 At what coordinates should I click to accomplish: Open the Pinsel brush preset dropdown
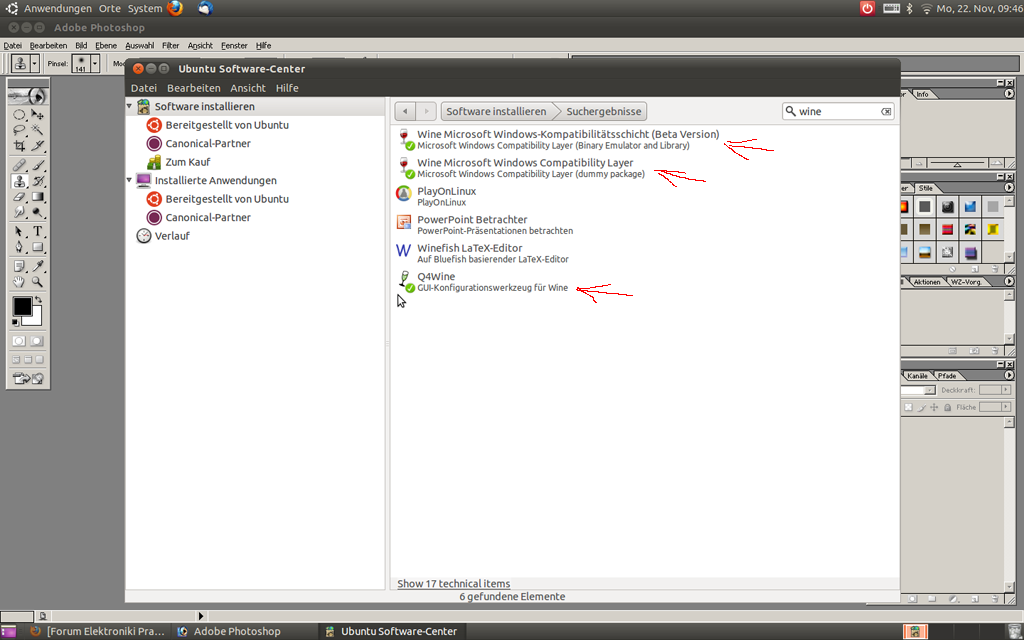click(95, 63)
